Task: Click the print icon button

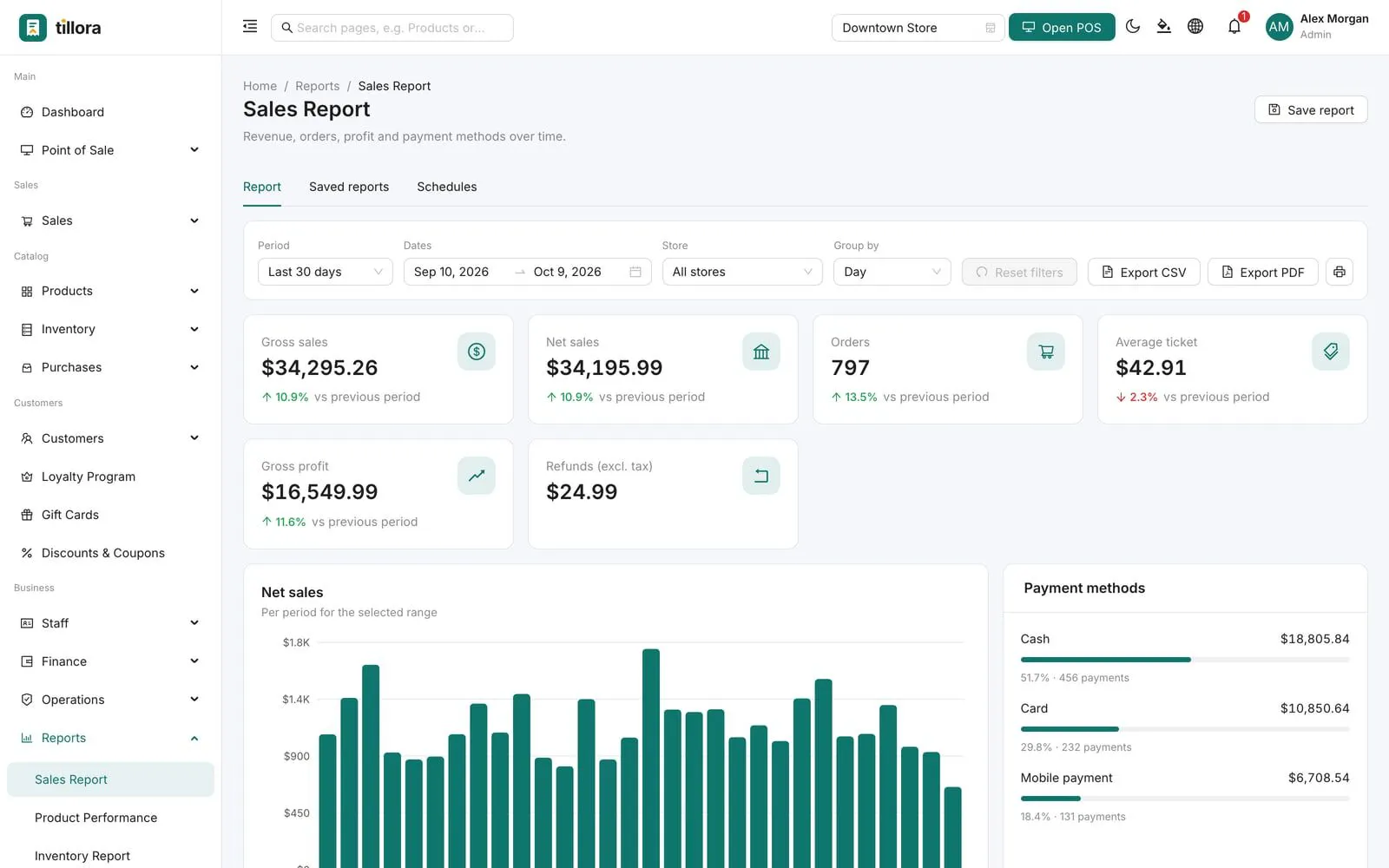Action: (x=1340, y=272)
